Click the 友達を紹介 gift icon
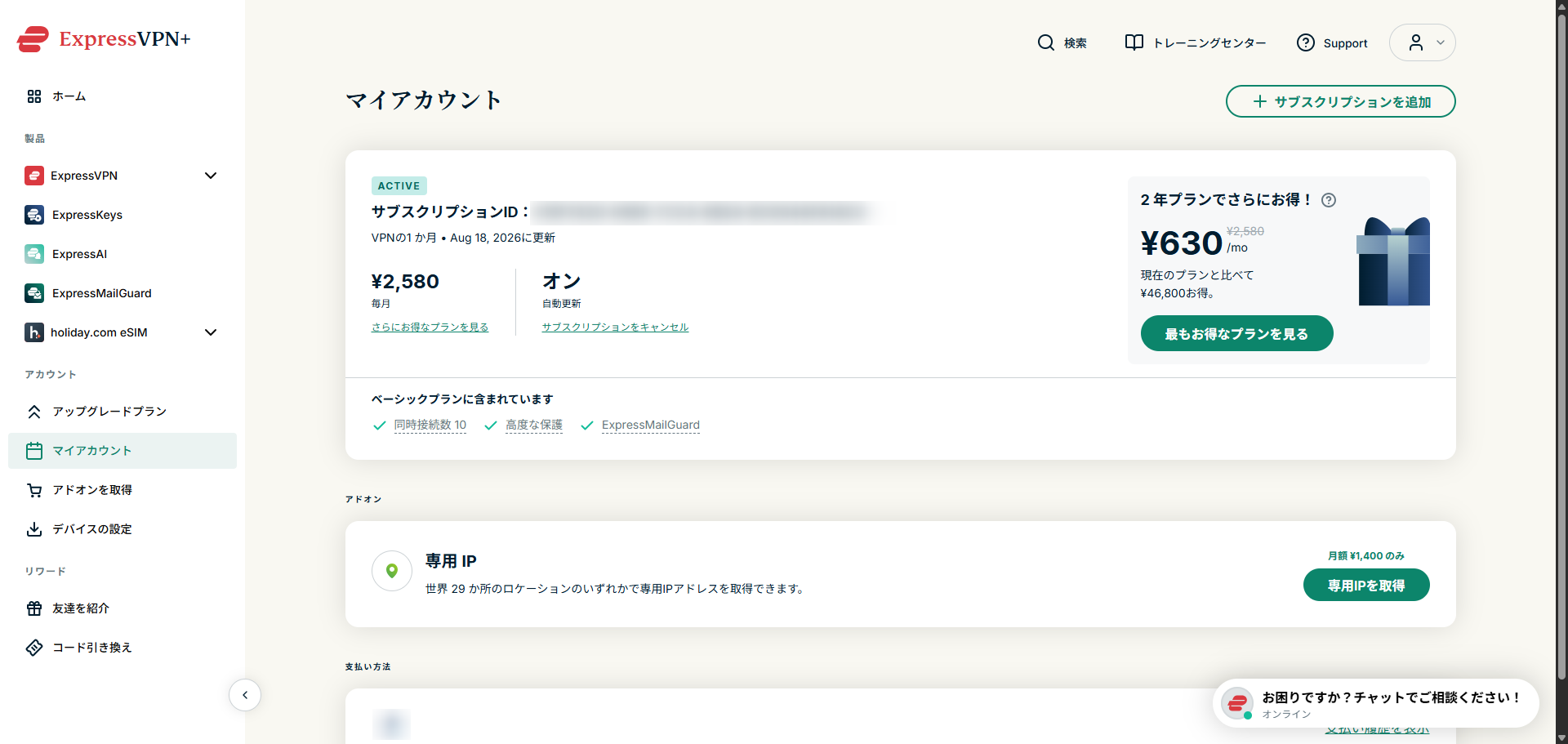This screenshot has width=1568, height=744. coord(34,608)
